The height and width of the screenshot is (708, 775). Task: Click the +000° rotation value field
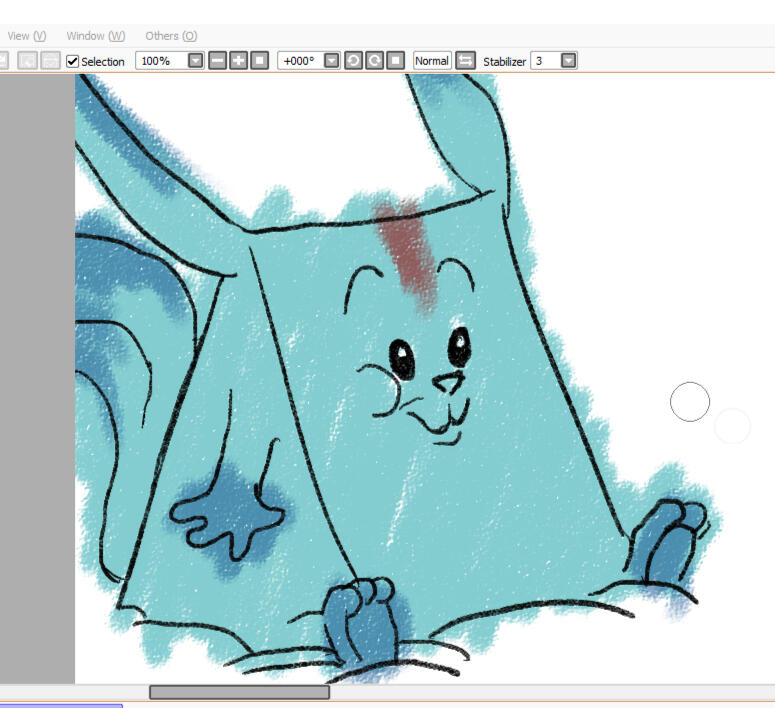point(299,61)
